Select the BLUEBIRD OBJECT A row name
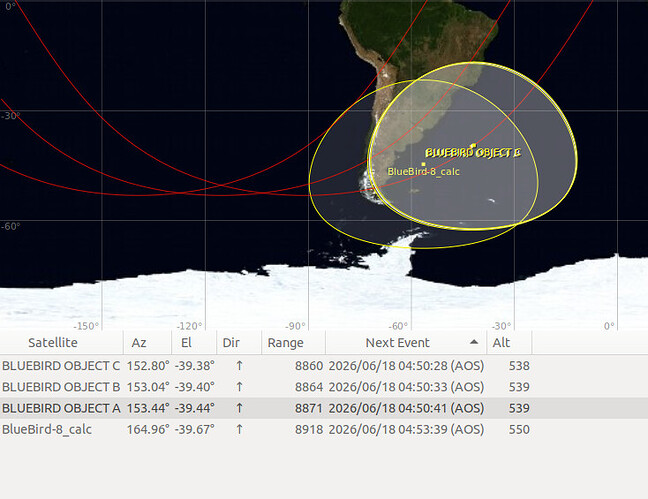This screenshot has width=648, height=499. 61,408
